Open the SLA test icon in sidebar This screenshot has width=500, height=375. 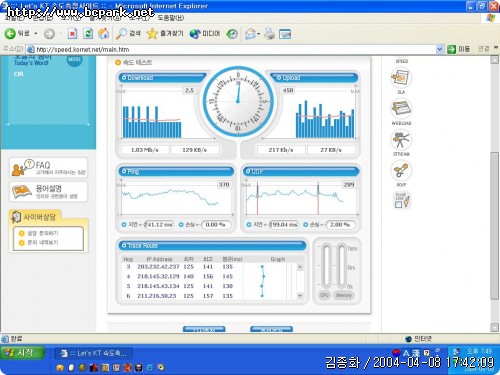click(x=401, y=78)
